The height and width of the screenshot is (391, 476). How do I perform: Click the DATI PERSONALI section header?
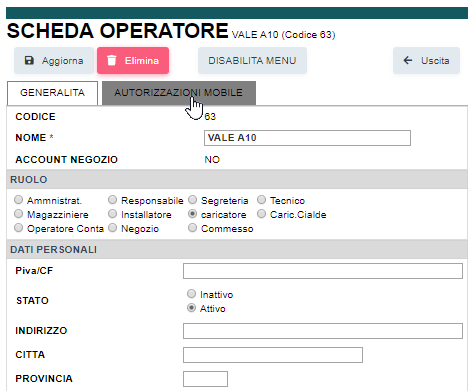pos(237,249)
